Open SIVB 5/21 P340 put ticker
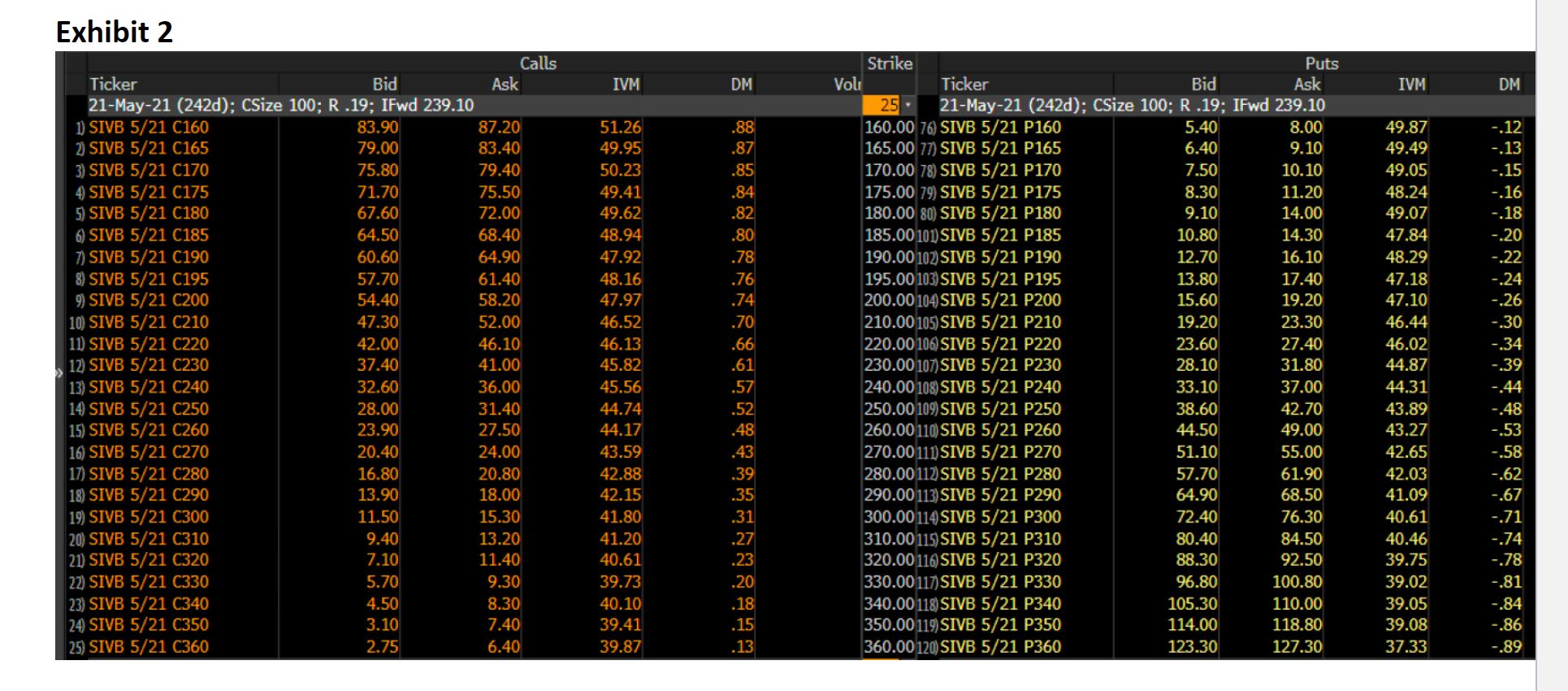 click(x=1000, y=604)
